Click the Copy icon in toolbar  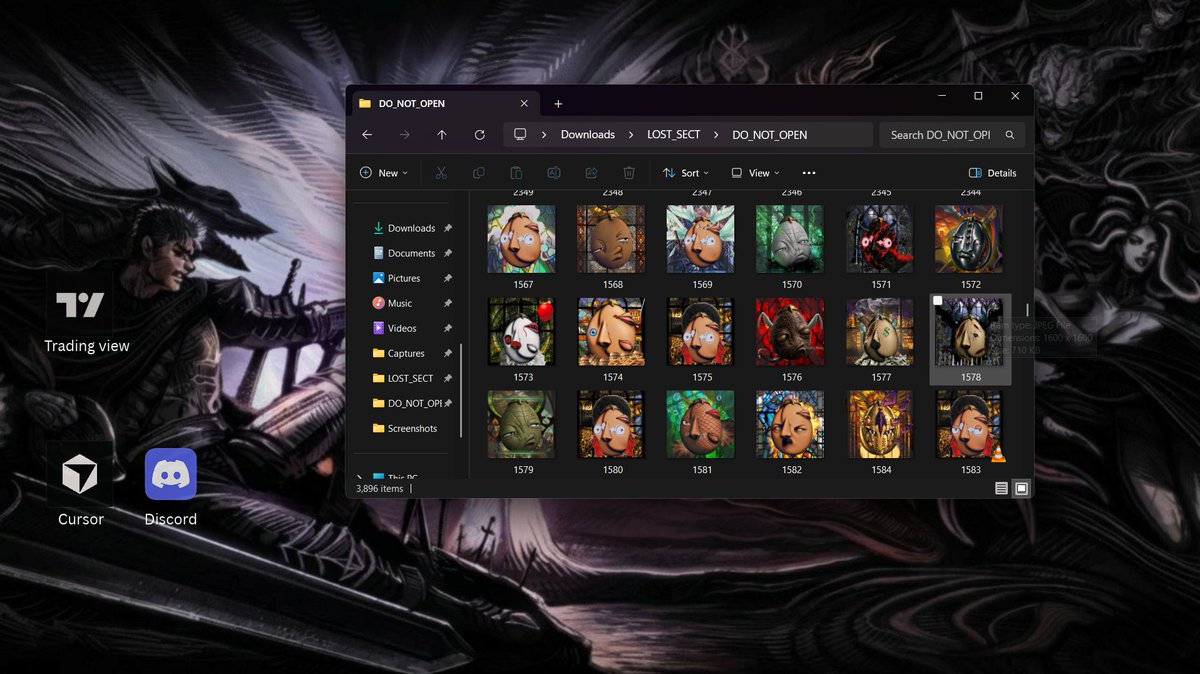pyautogui.click(x=479, y=173)
